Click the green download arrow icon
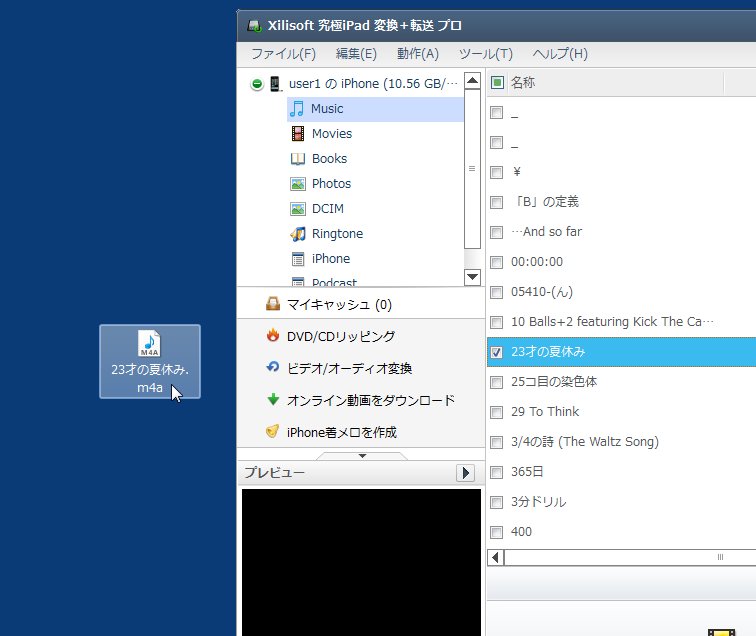This screenshot has height=636, width=756. coord(273,399)
